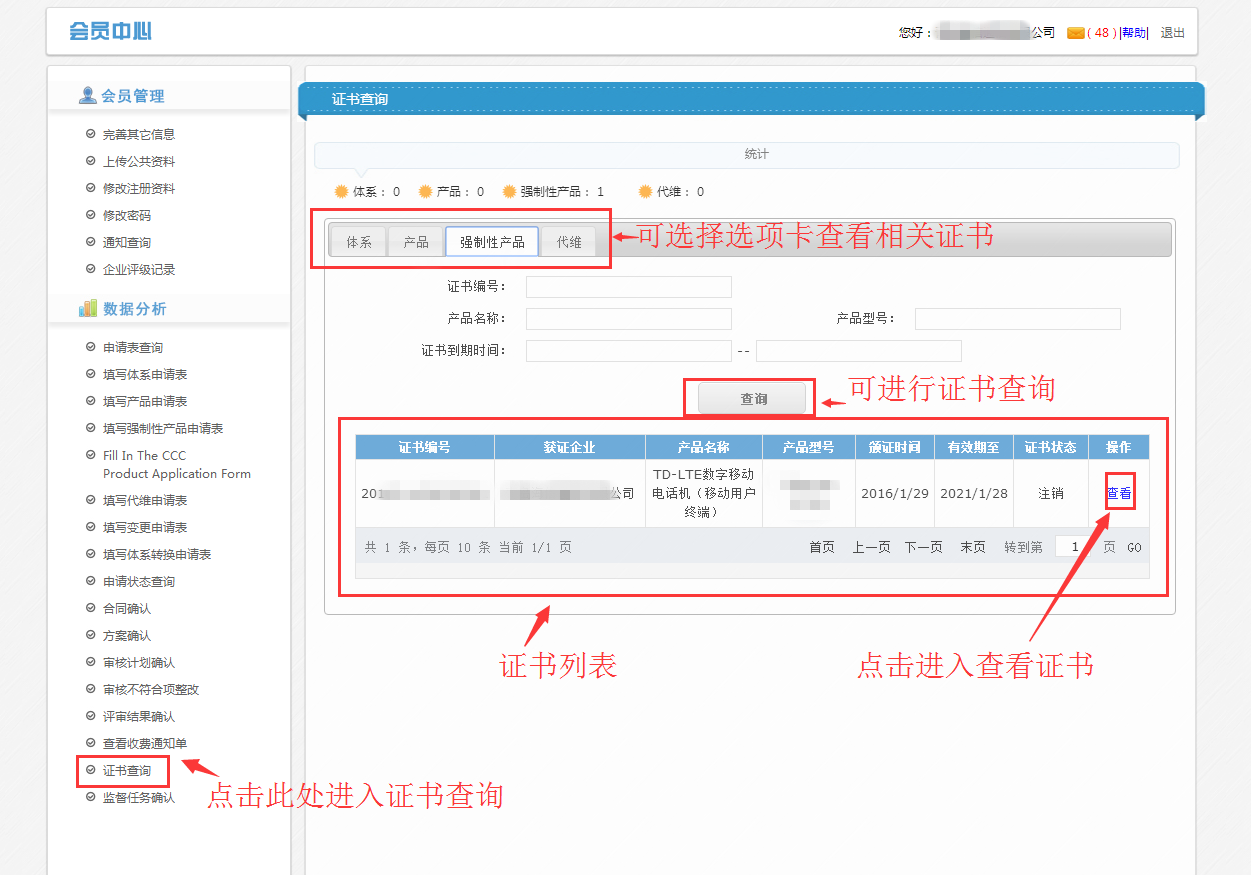Open 申请表查询 in the sidebar
The width and height of the screenshot is (1251, 875).
[133, 348]
